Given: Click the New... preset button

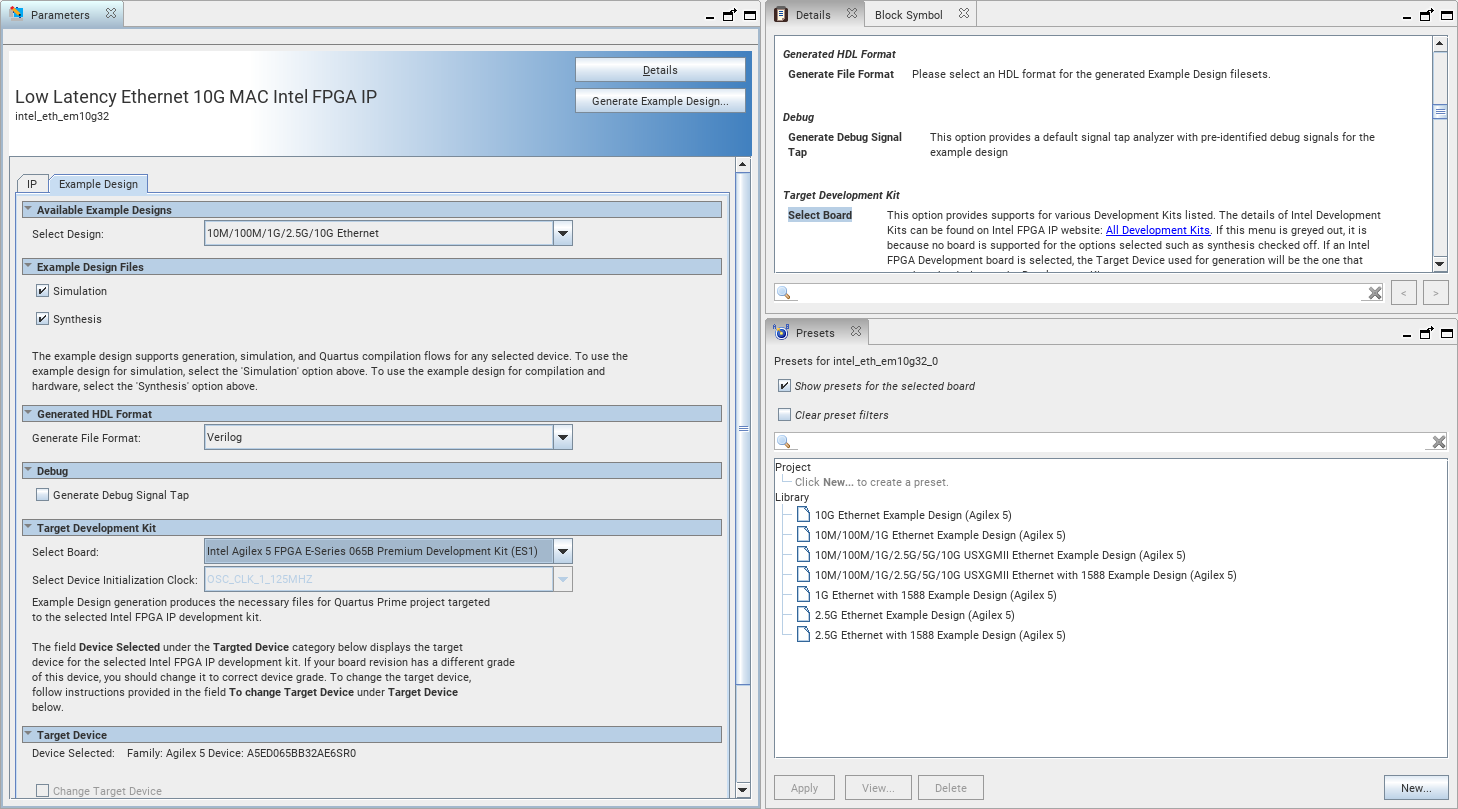Looking at the screenshot, I should click(1416, 788).
